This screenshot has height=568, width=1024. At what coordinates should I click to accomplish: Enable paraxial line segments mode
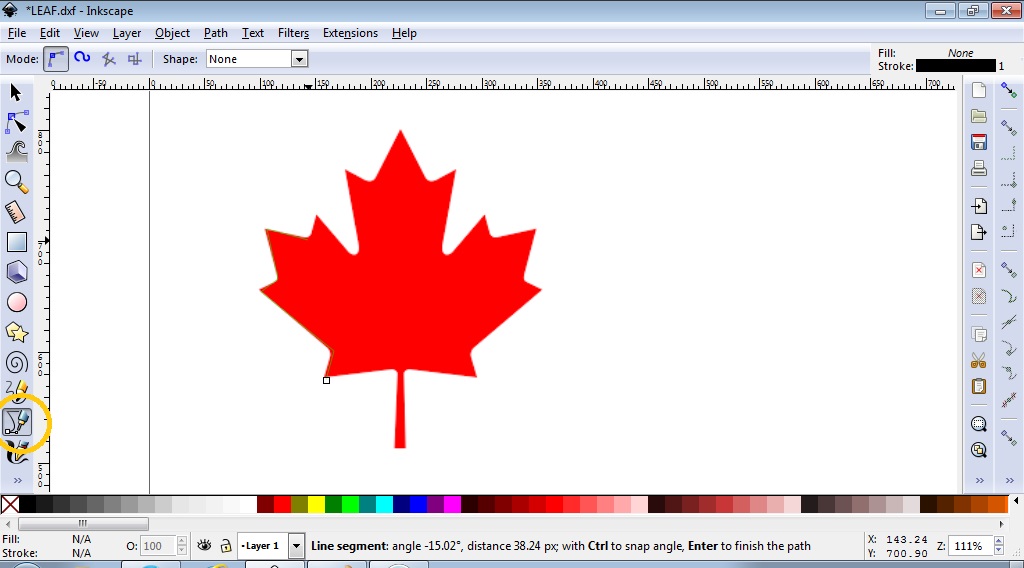click(135, 59)
